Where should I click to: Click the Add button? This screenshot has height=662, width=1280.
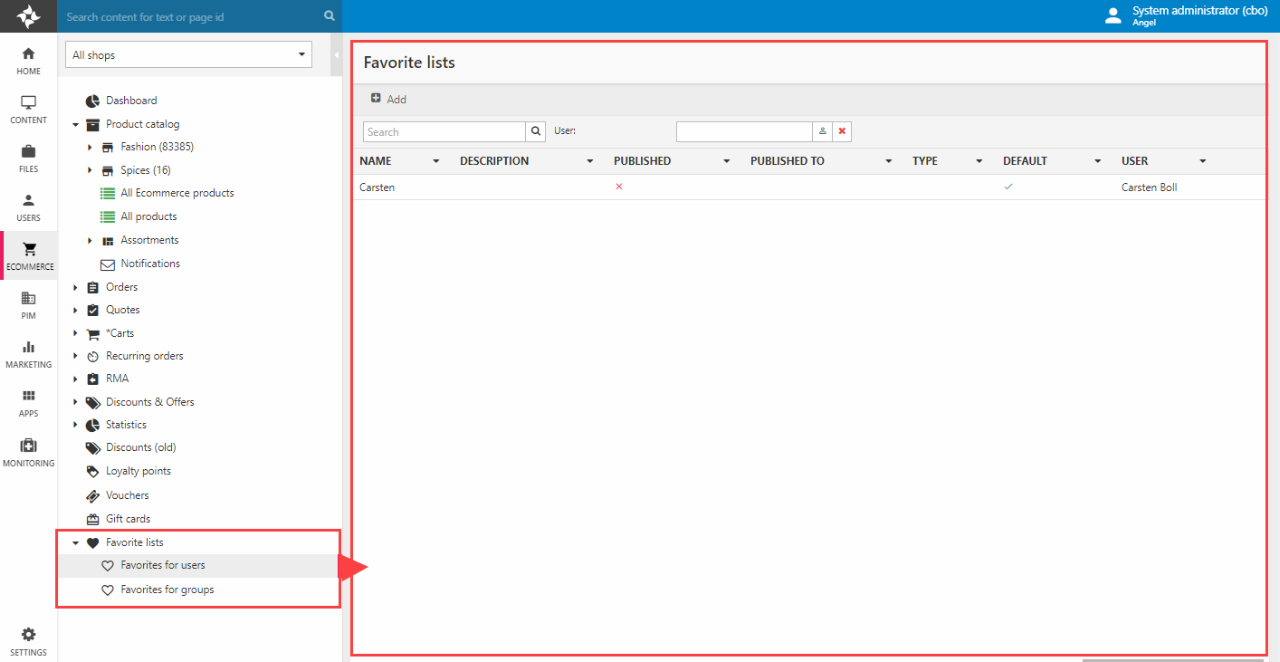click(x=389, y=99)
